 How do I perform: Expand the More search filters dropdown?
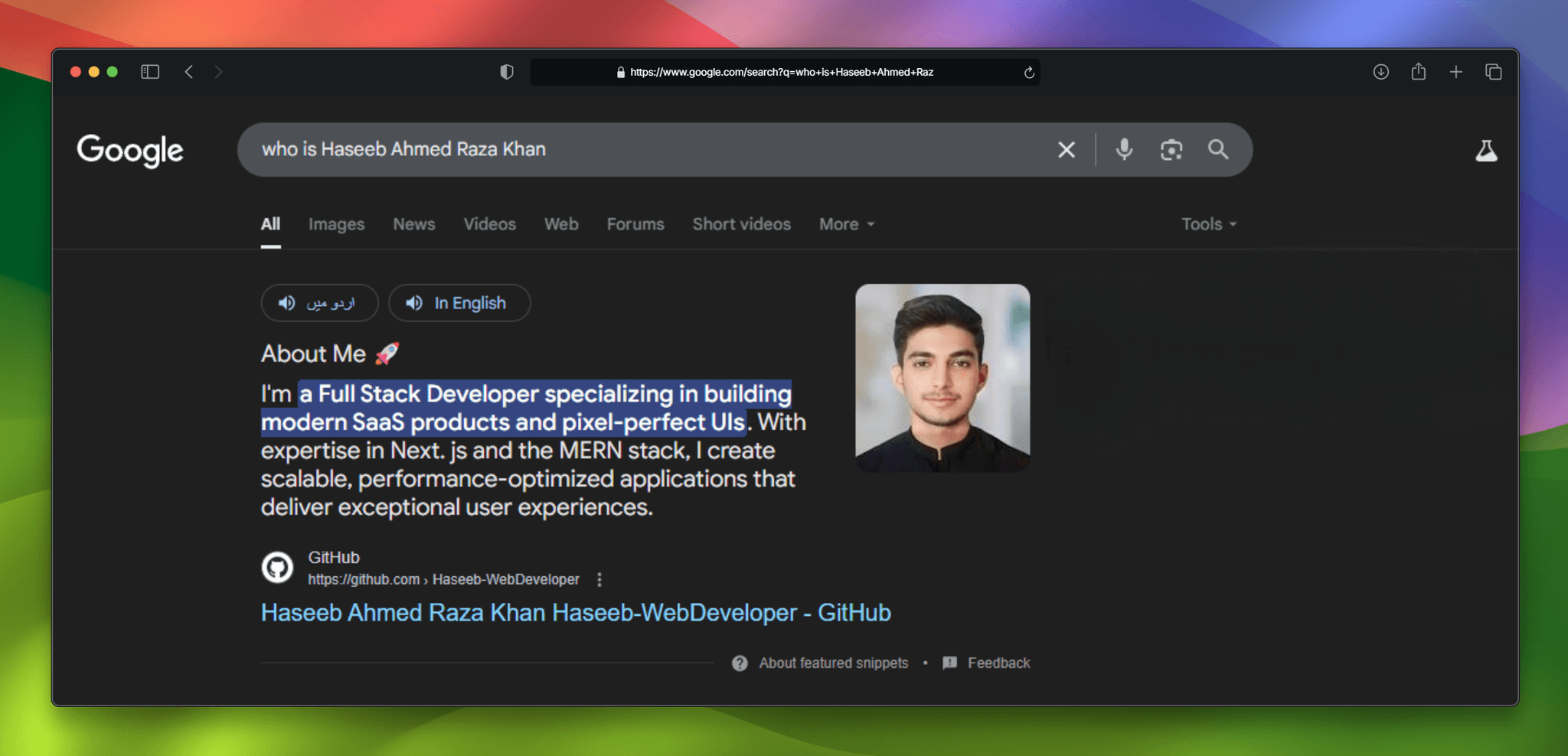846,224
